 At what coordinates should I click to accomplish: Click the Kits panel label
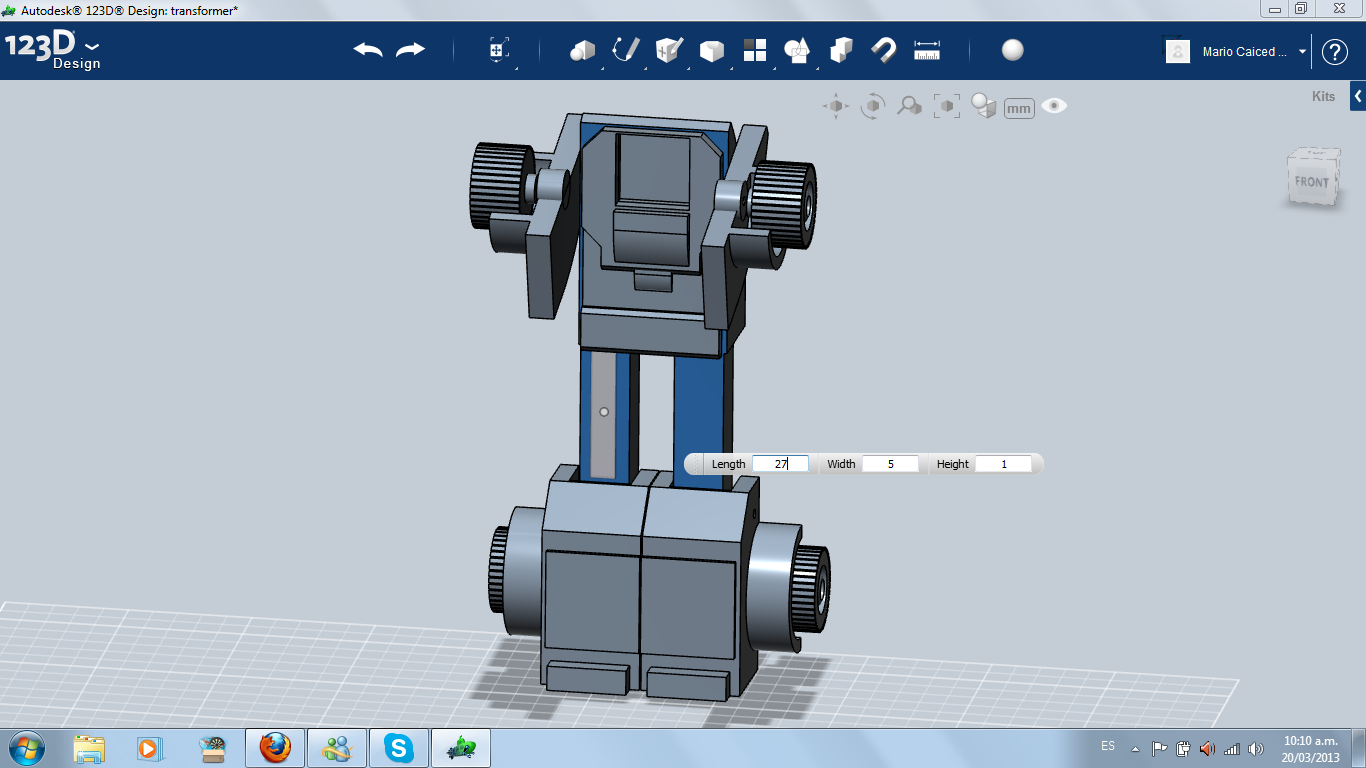point(1323,97)
